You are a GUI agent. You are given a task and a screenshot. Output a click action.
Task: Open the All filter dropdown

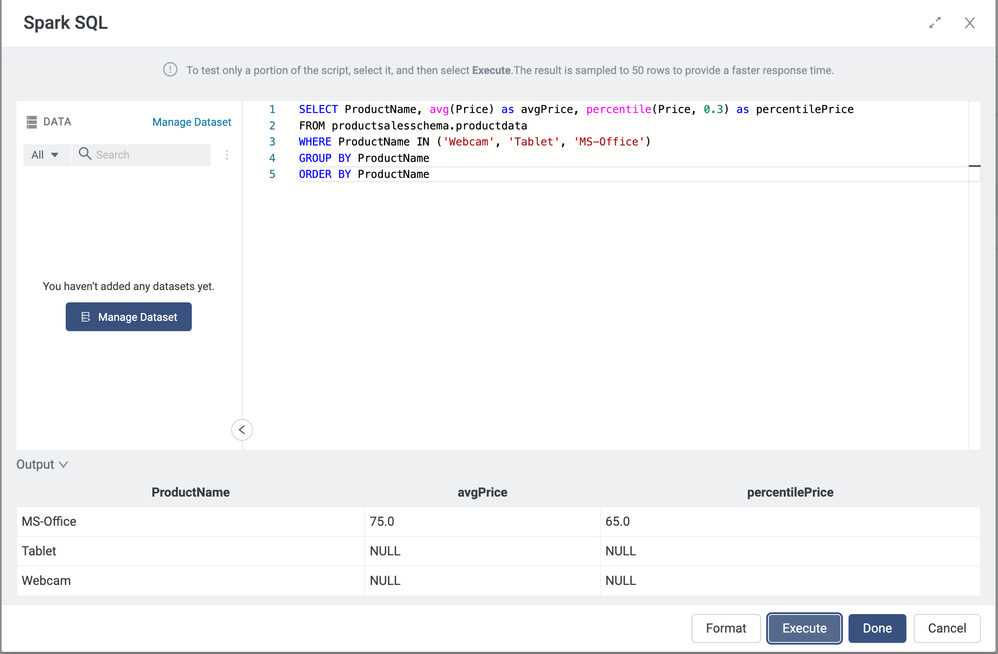(45, 155)
